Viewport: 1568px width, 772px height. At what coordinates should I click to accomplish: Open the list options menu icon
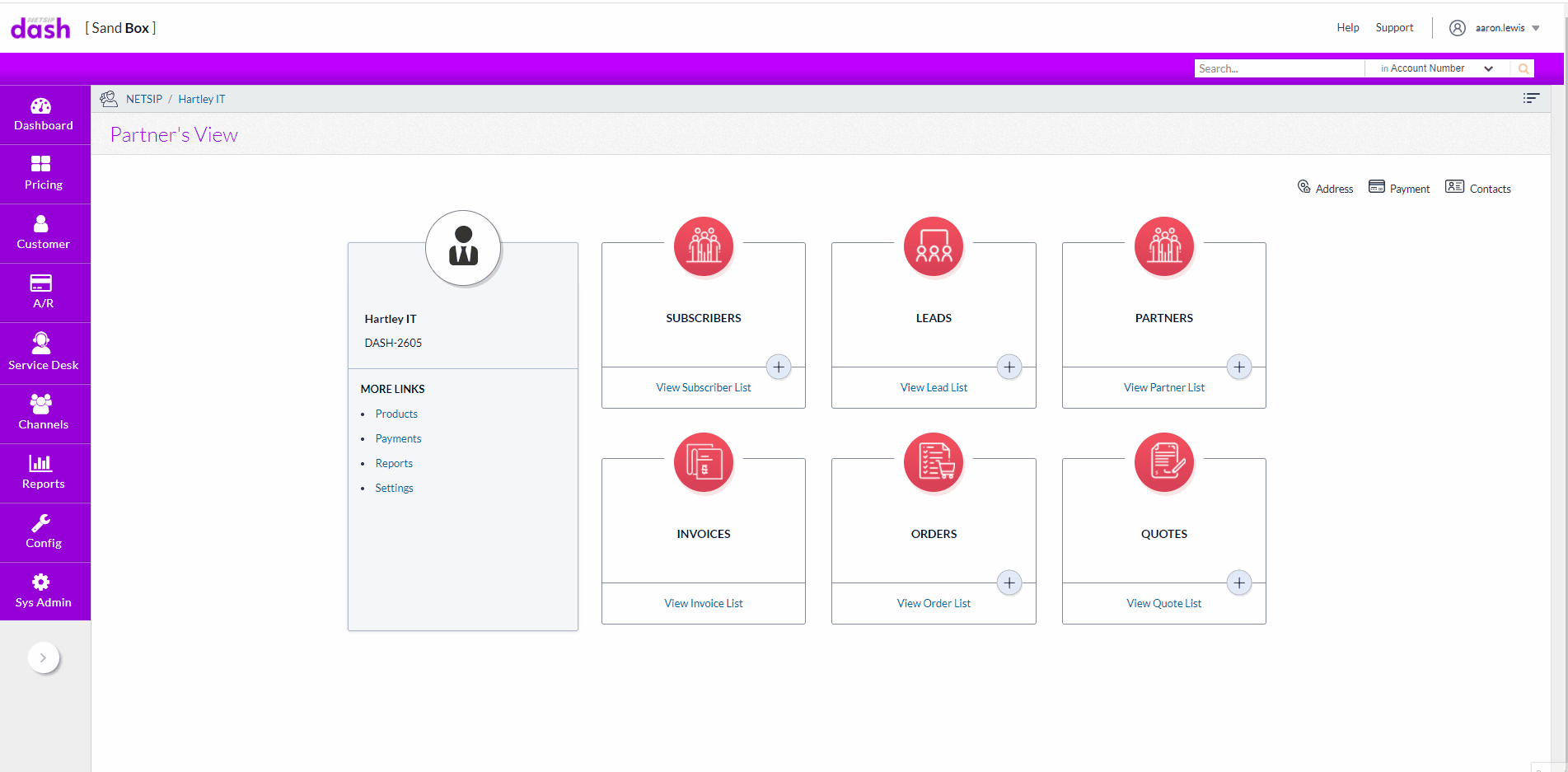pyautogui.click(x=1531, y=98)
